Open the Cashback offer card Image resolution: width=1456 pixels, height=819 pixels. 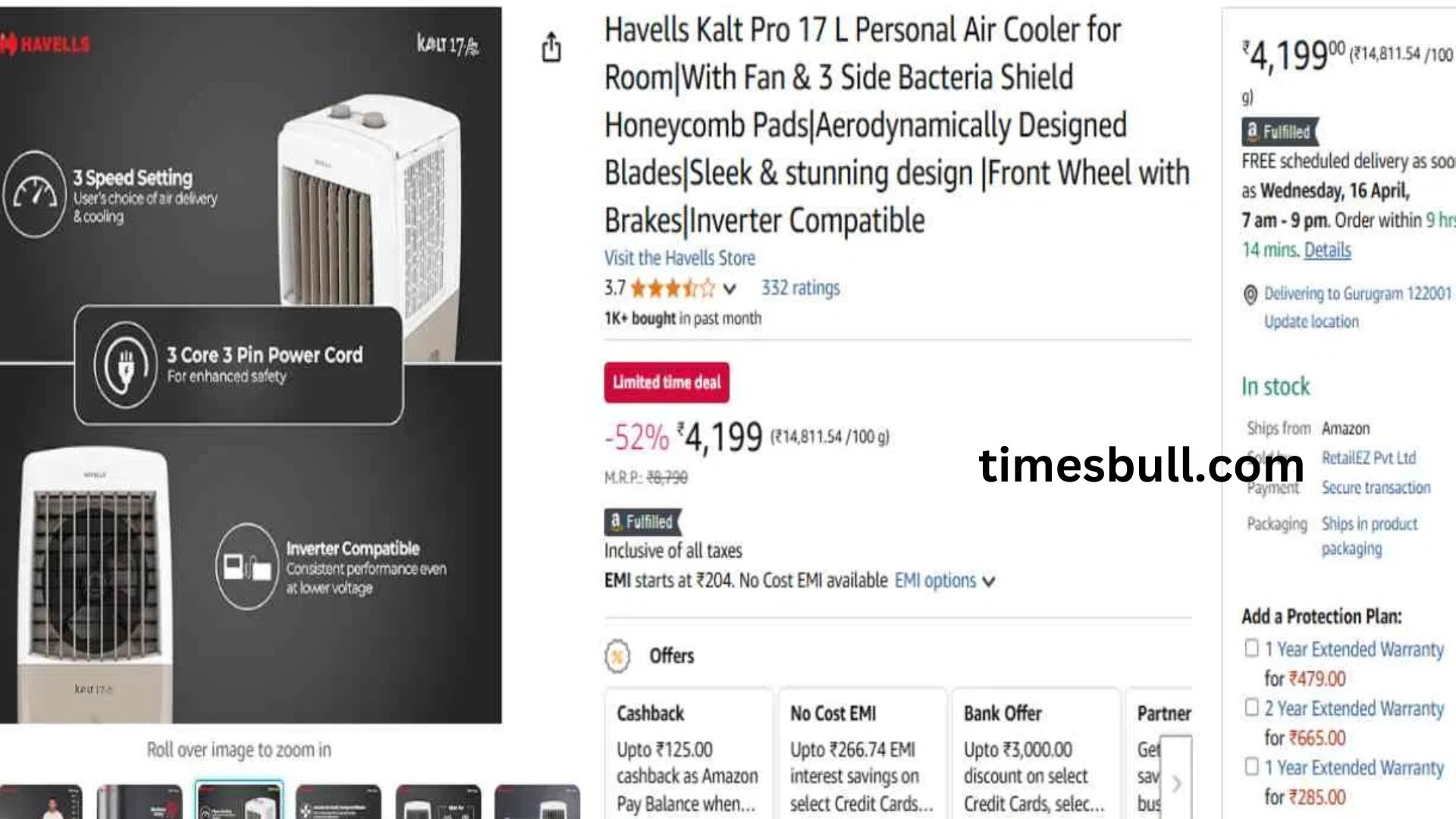click(x=688, y=755)
